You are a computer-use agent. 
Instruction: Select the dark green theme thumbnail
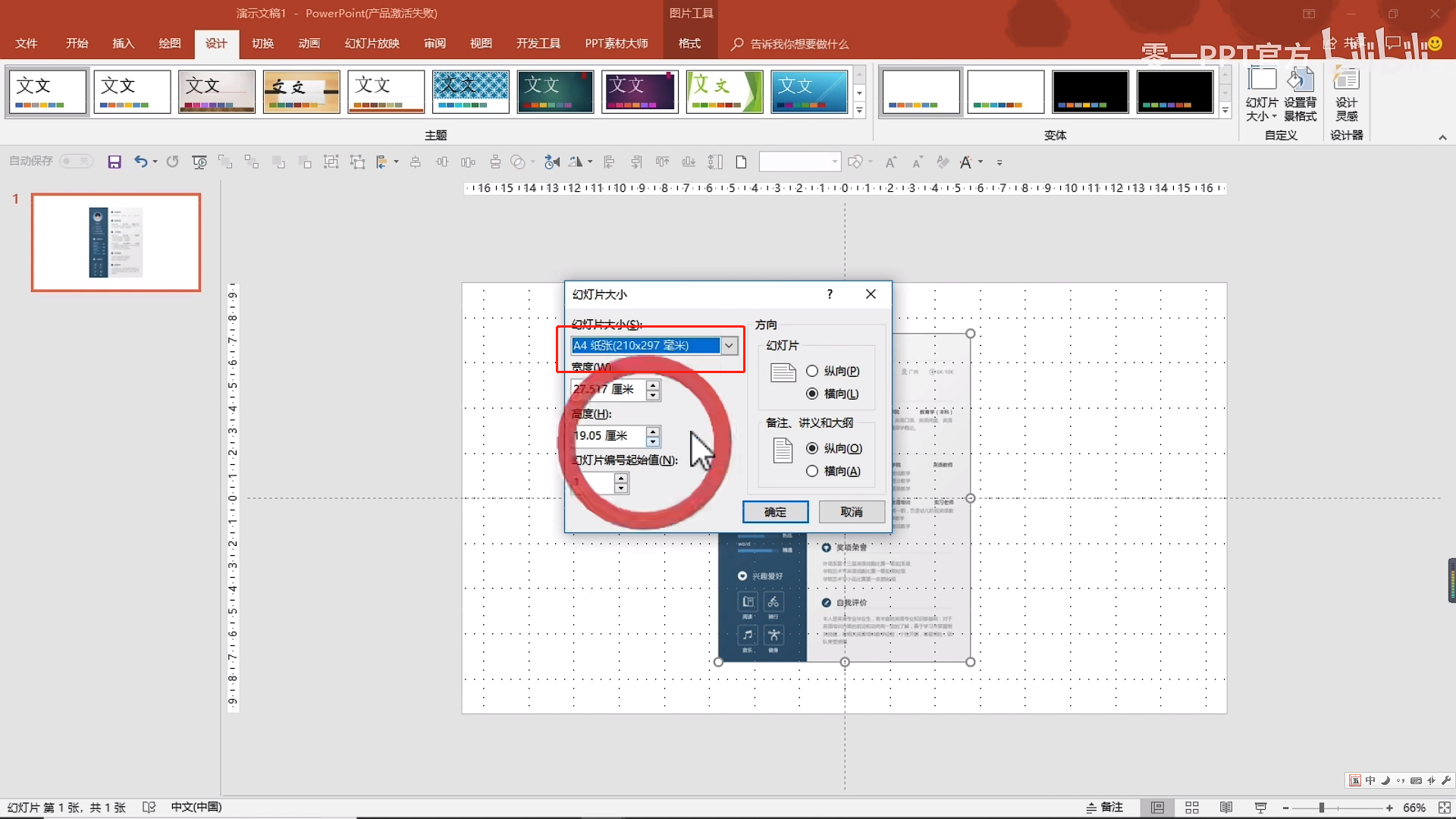pos(555,92)
